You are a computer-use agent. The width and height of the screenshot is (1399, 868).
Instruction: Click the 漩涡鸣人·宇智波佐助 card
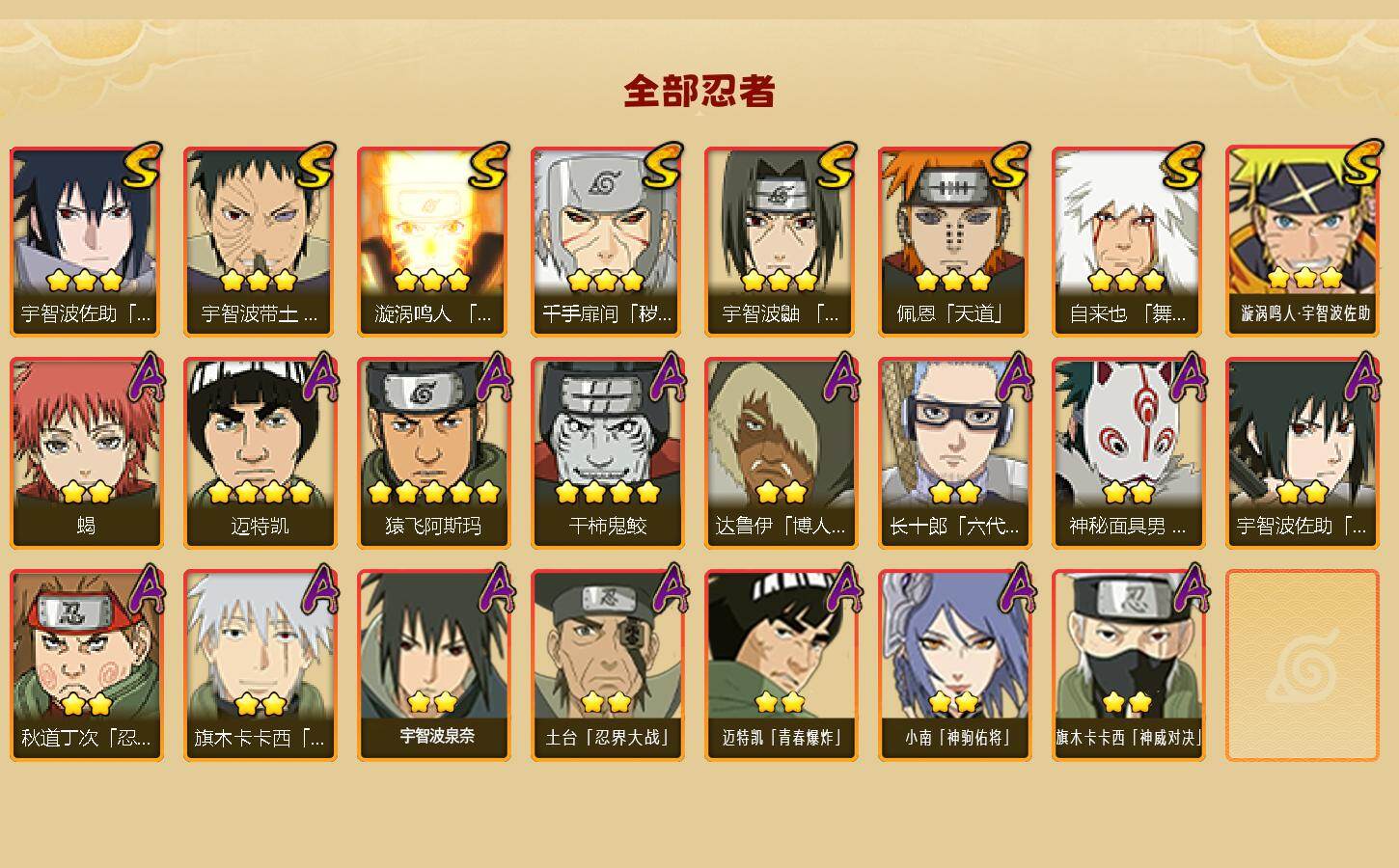click(1303, 241)
